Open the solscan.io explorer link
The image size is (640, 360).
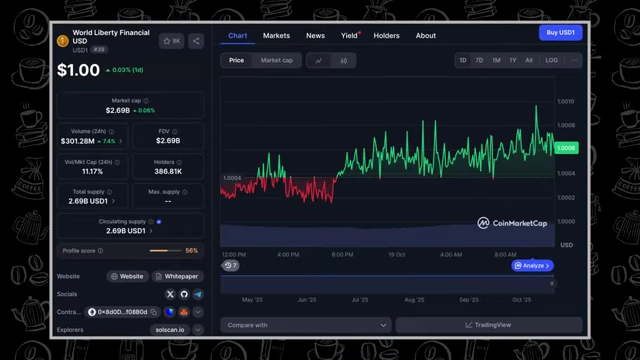170,329
